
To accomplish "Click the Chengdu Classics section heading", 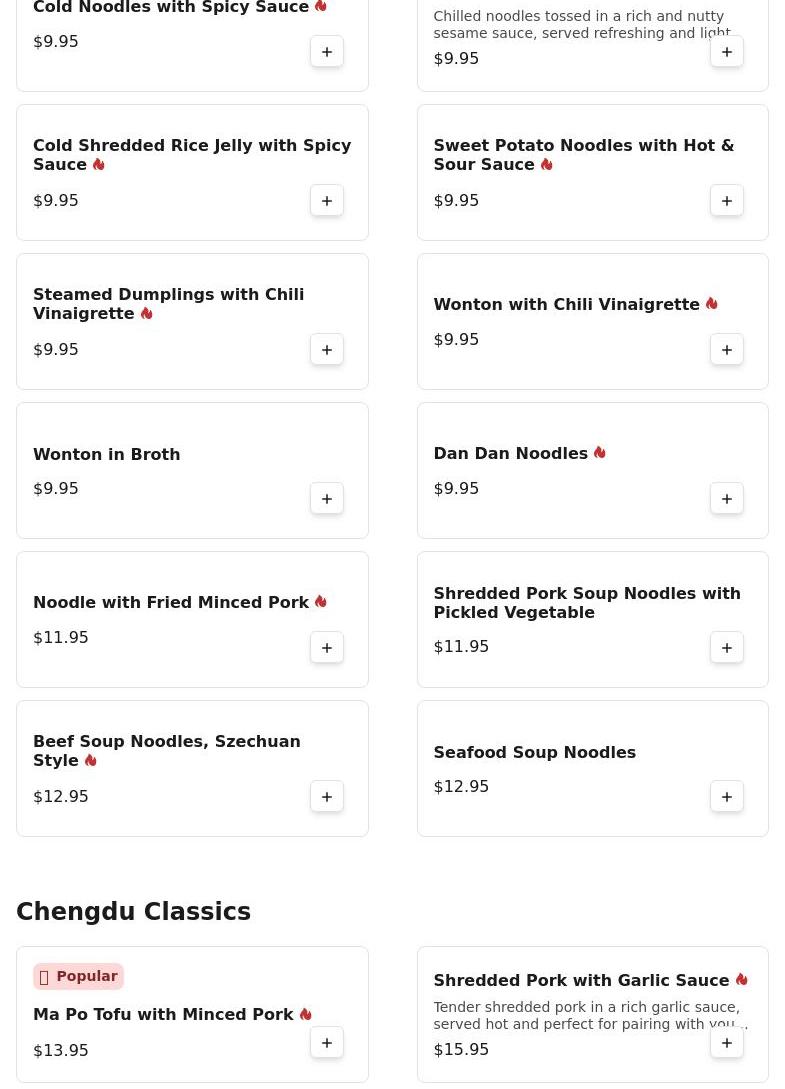I will (133, 912).
